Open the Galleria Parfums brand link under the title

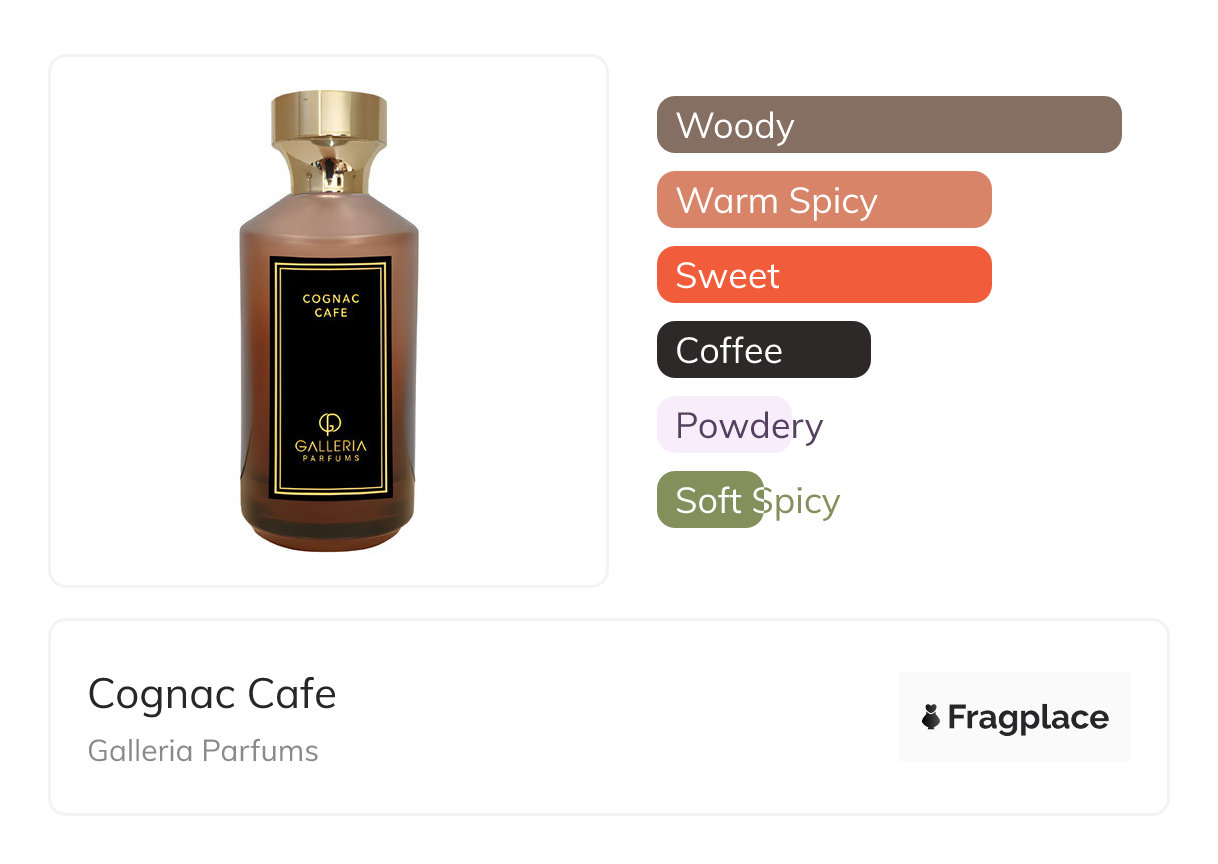click(x=203, y=751)
